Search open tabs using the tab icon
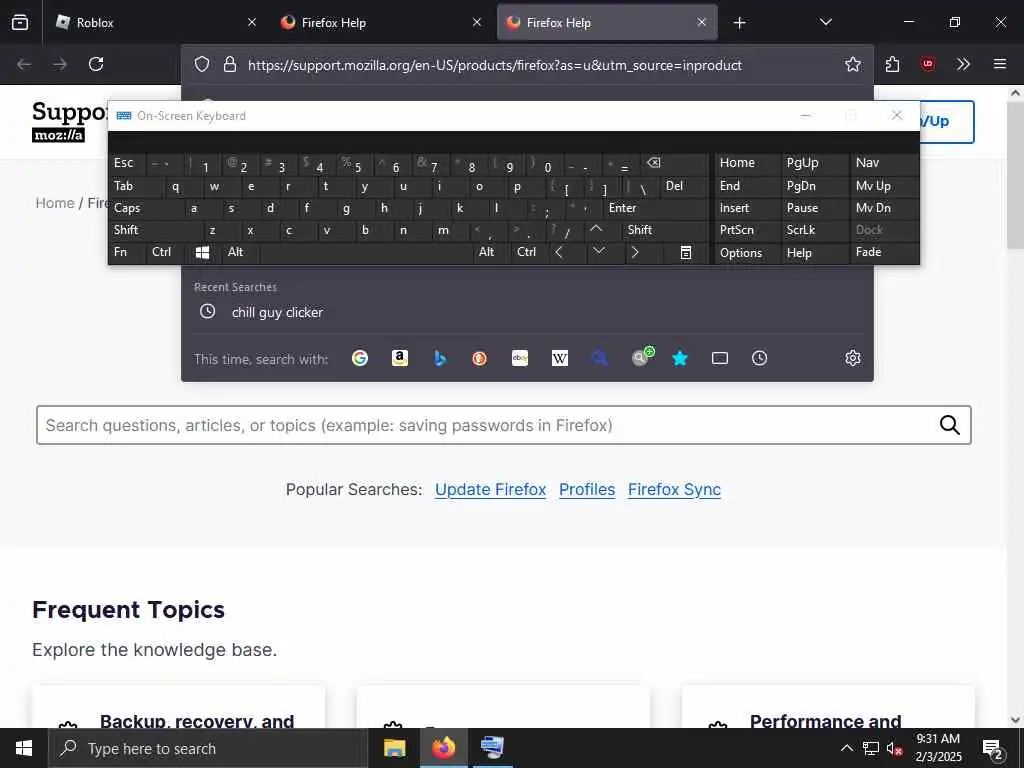The height and width of the screenshot is (768, 1024). (x=720, y=358)
